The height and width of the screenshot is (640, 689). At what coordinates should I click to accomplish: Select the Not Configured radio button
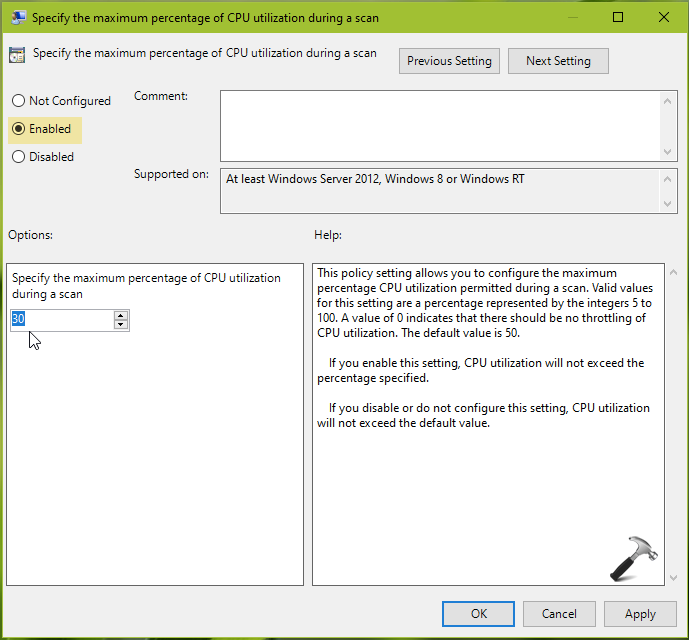[18, 101]
